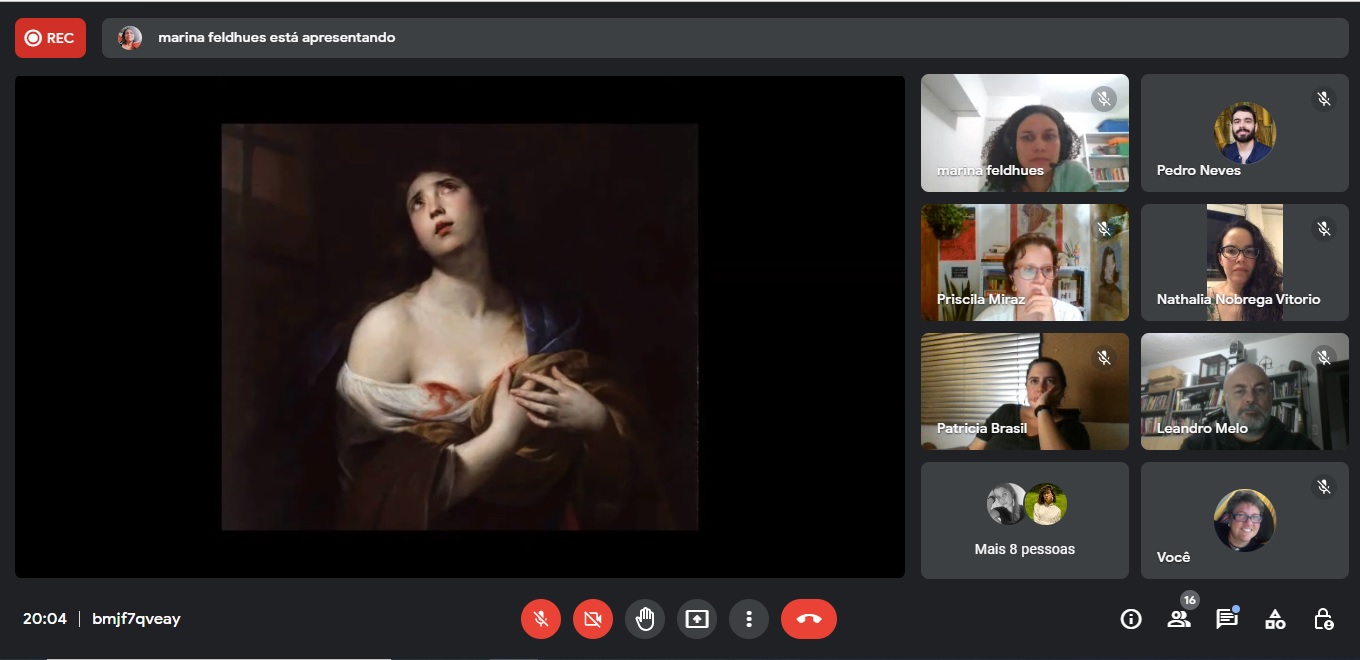Start presenting your screen
Viewport: 1360px width, 660px height.
click(697, 619)
